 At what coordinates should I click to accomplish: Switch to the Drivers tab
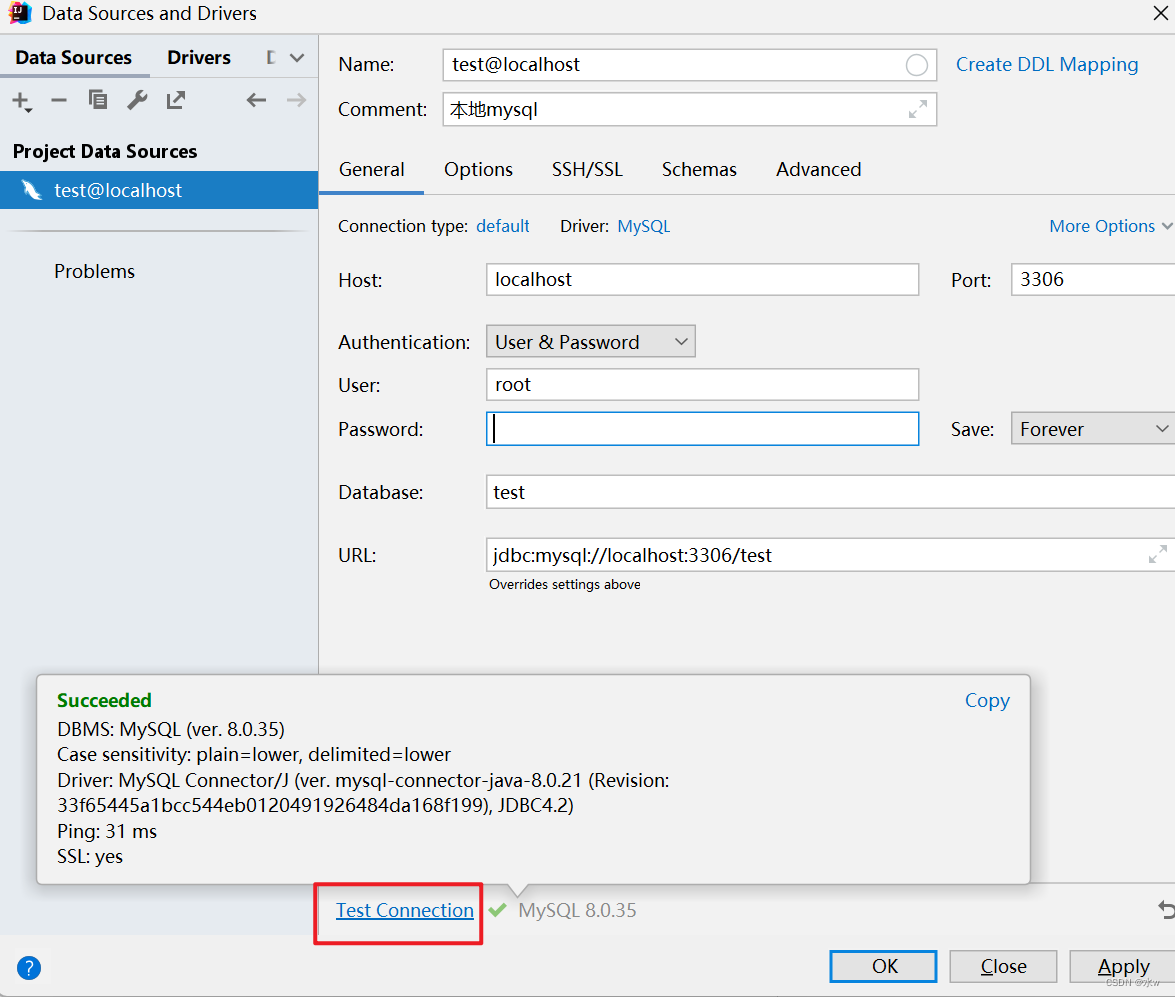(x=198, y=57)
